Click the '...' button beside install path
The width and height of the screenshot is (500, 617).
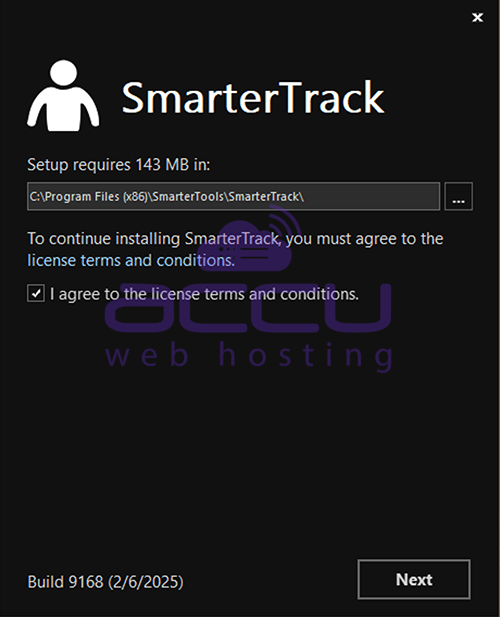coord(458,196)
